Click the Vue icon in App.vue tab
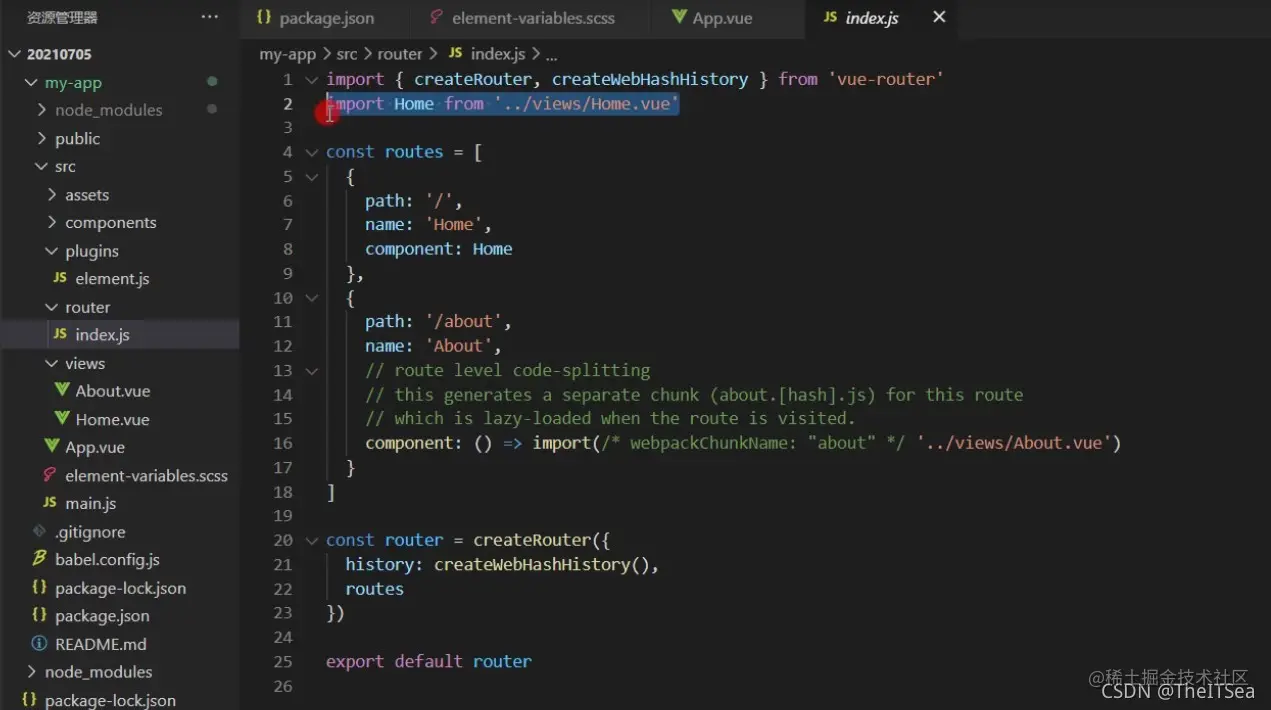 coord(679,17)
